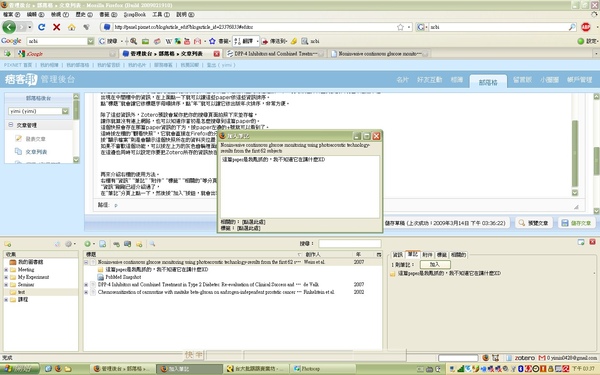The width and height of the screenshot is (600, 375).
Task: Select the PubMed Snapshot attachment
Action: (x=123, y=277)
